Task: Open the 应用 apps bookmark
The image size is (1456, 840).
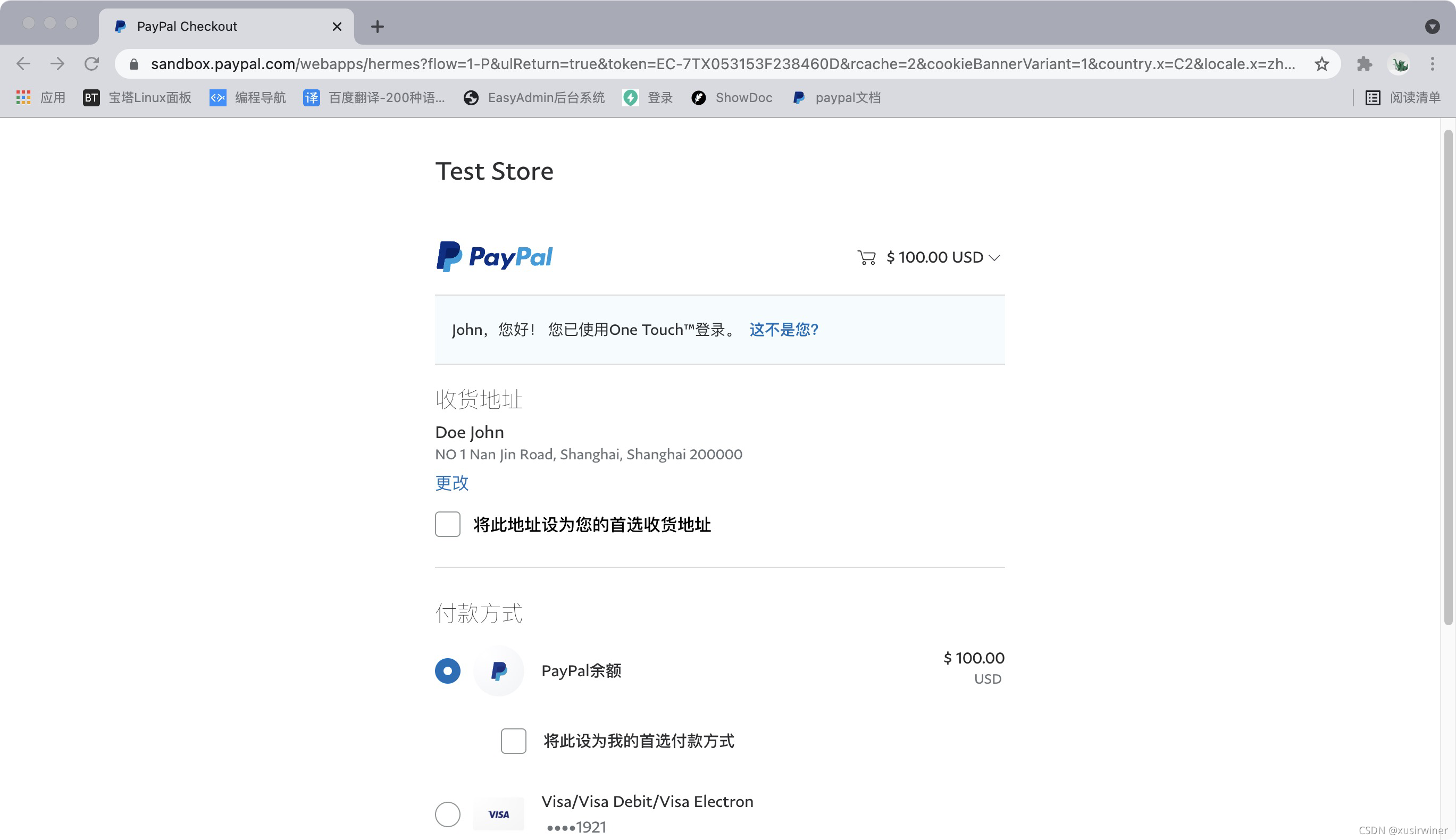Action: (x=40, y=97)
